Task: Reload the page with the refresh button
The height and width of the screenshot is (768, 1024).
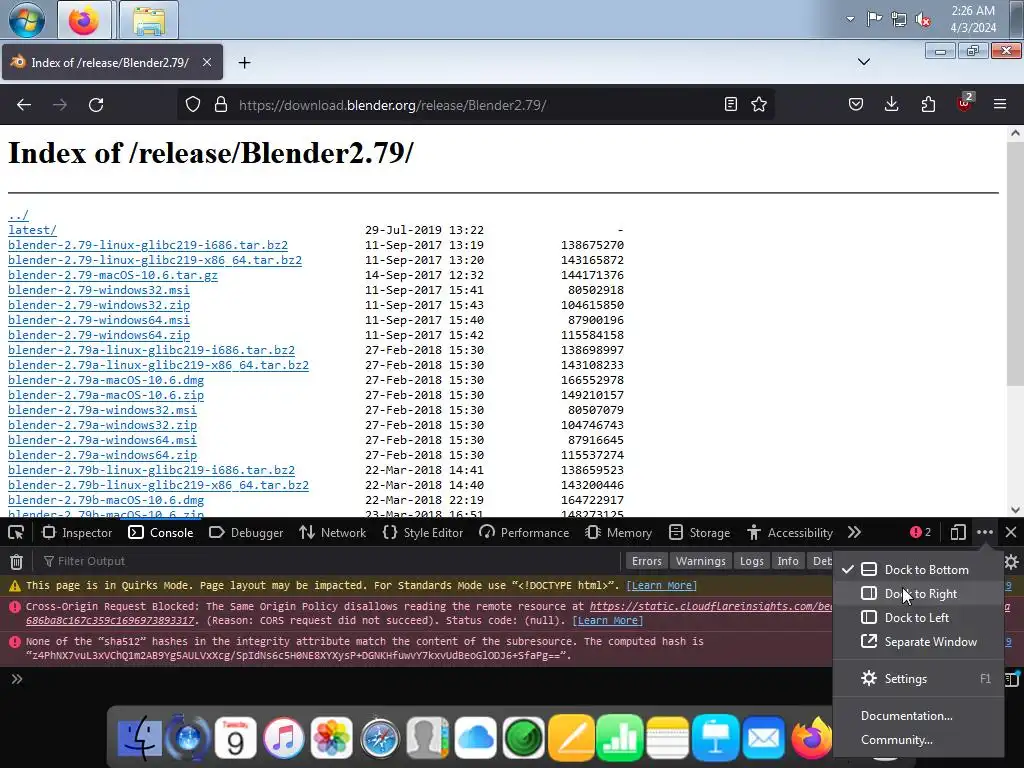Action: [96, 104]
